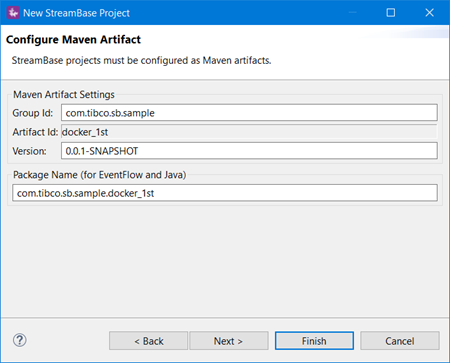Close the New StreamBase Project dialog

point(429,13)
